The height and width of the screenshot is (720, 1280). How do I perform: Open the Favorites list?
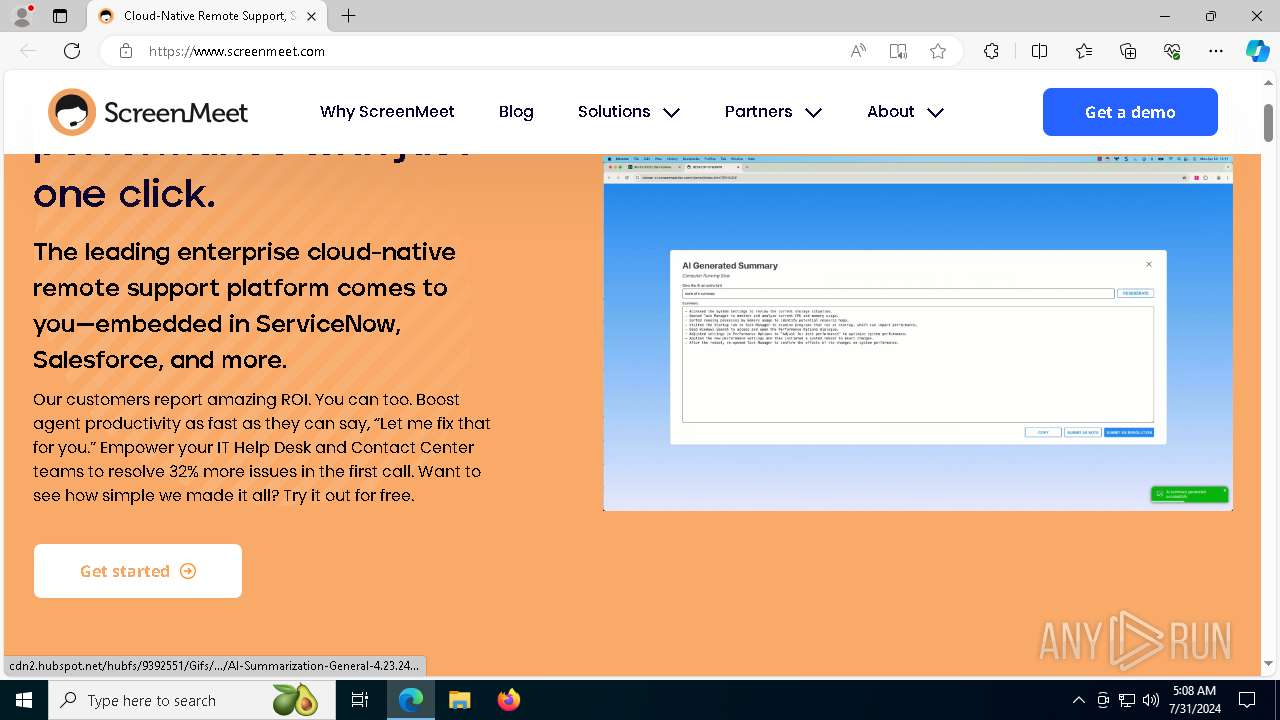(x=1084, y=51)
